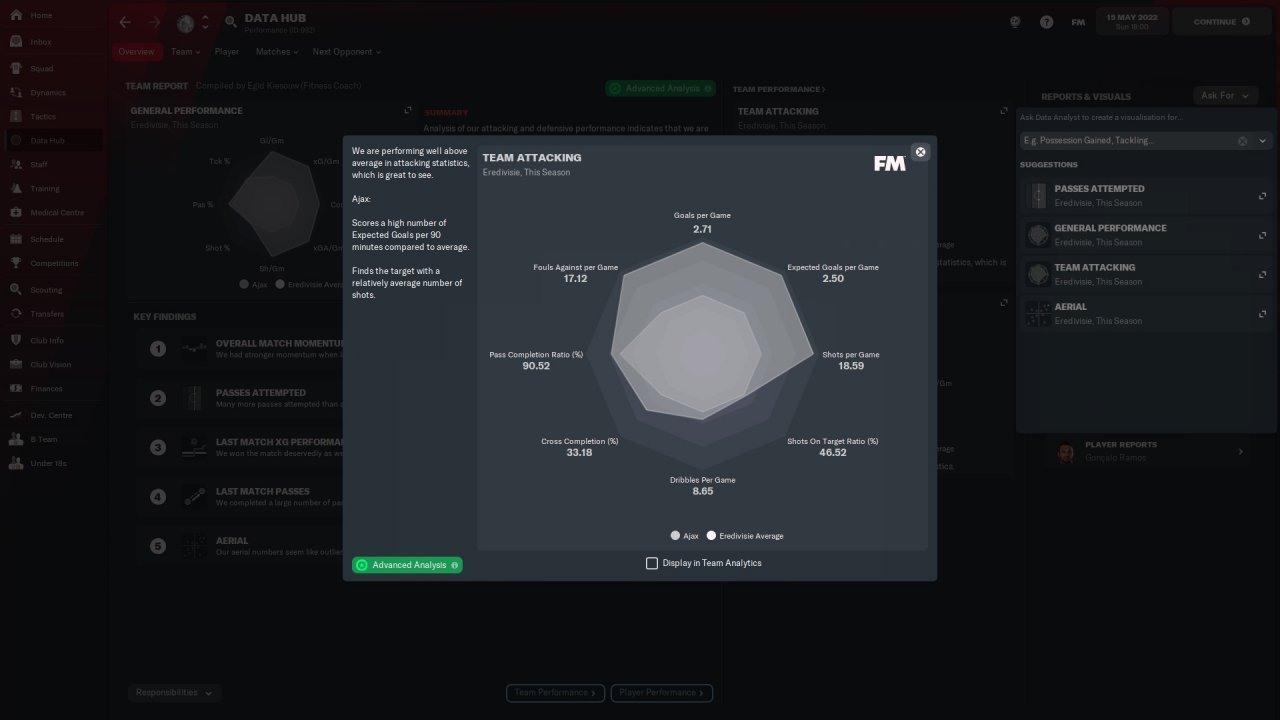Close the Team Attacking popup
1280x720 pixels.
click(x=921, y=152)
